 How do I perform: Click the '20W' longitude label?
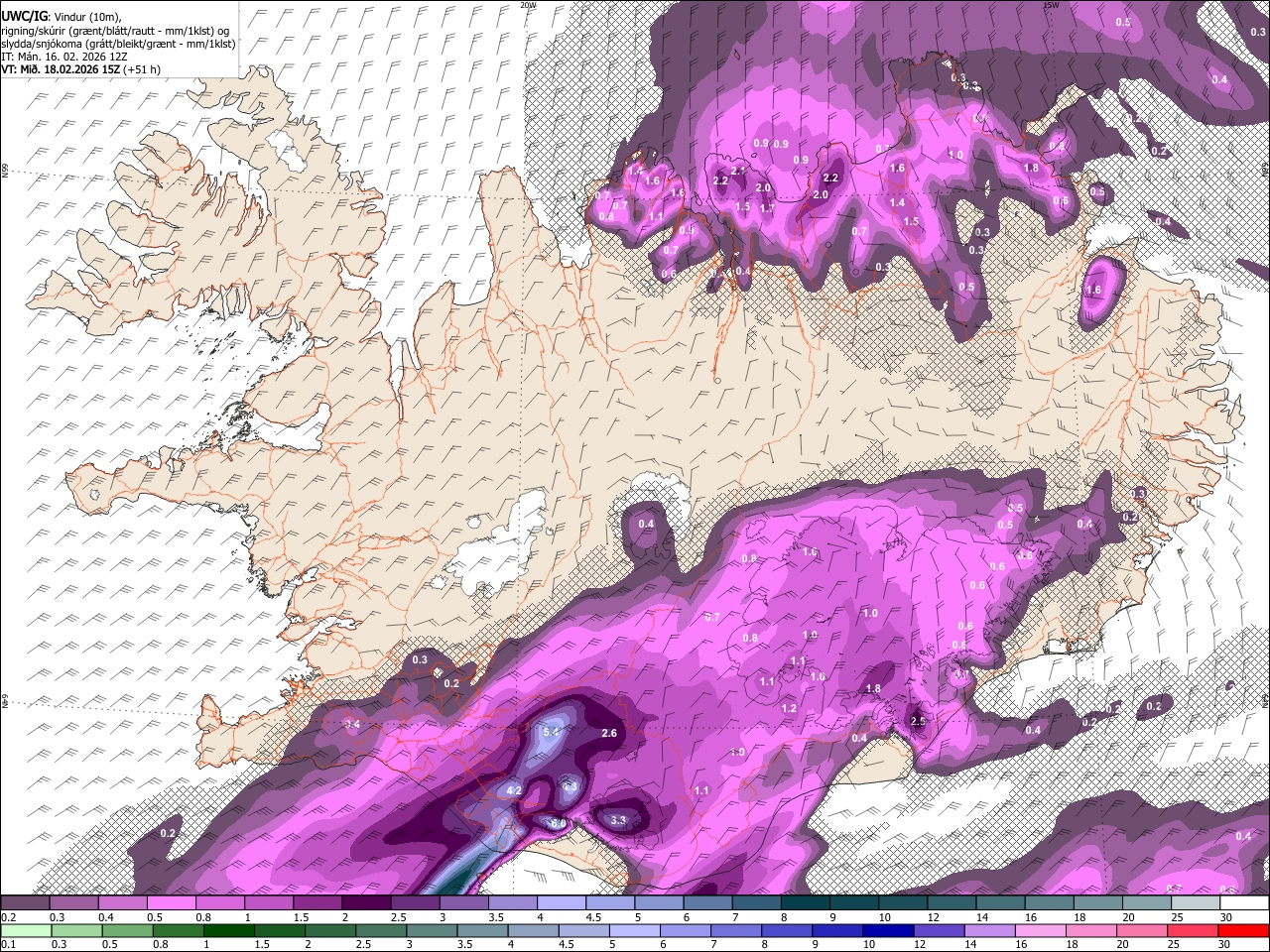coord(528,5)
